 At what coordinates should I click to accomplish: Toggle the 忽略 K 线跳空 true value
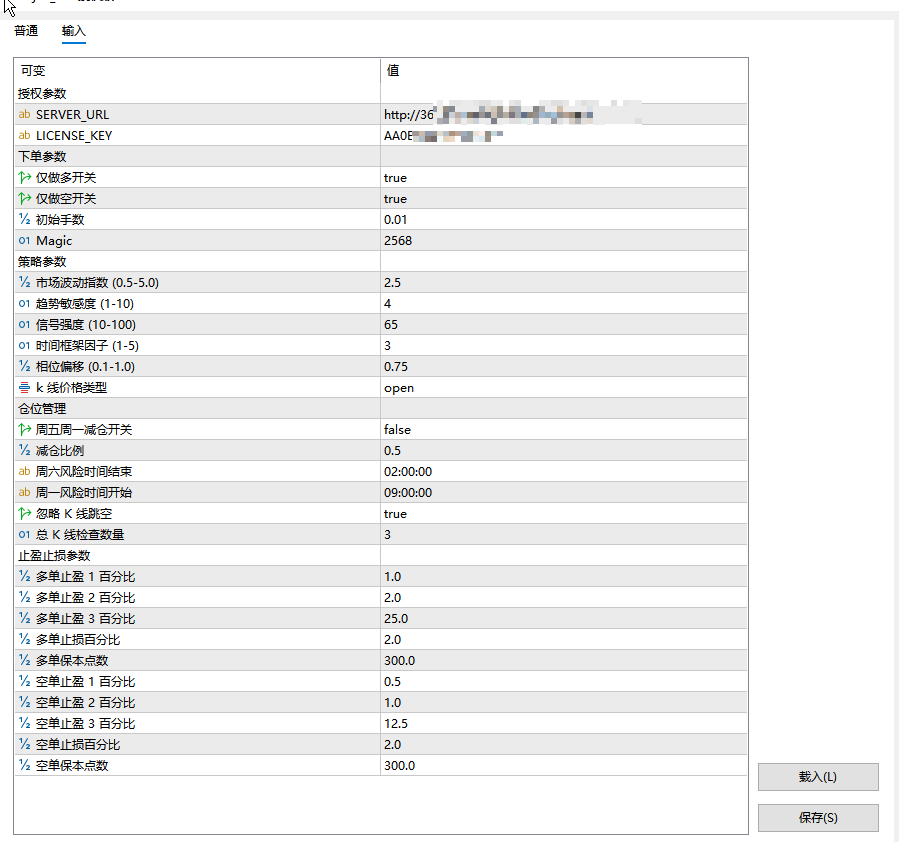tap(395, 514)
